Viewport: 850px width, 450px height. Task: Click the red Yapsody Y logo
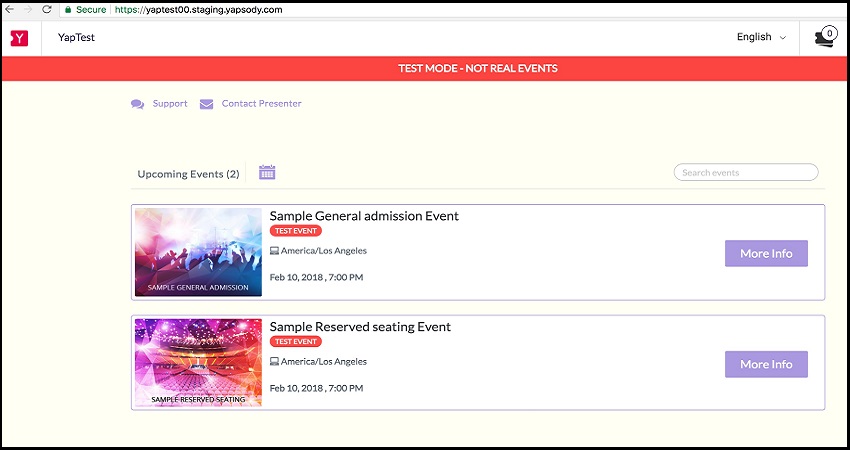pyautogui.click(x=19, y=38)
